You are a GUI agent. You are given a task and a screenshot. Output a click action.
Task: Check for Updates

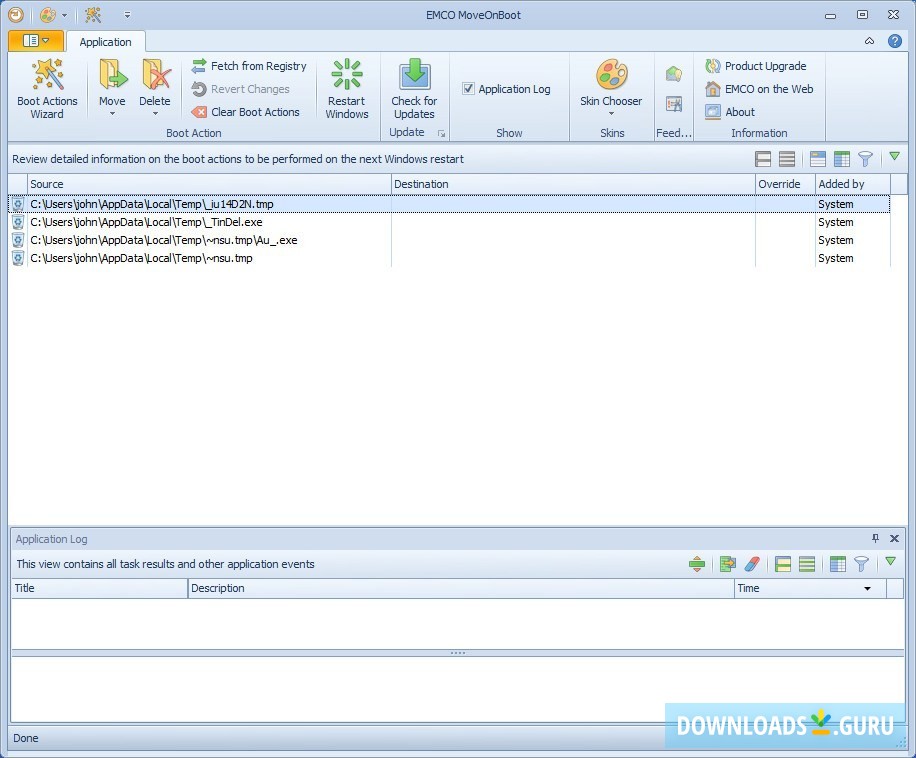click(x=414, y=89)
